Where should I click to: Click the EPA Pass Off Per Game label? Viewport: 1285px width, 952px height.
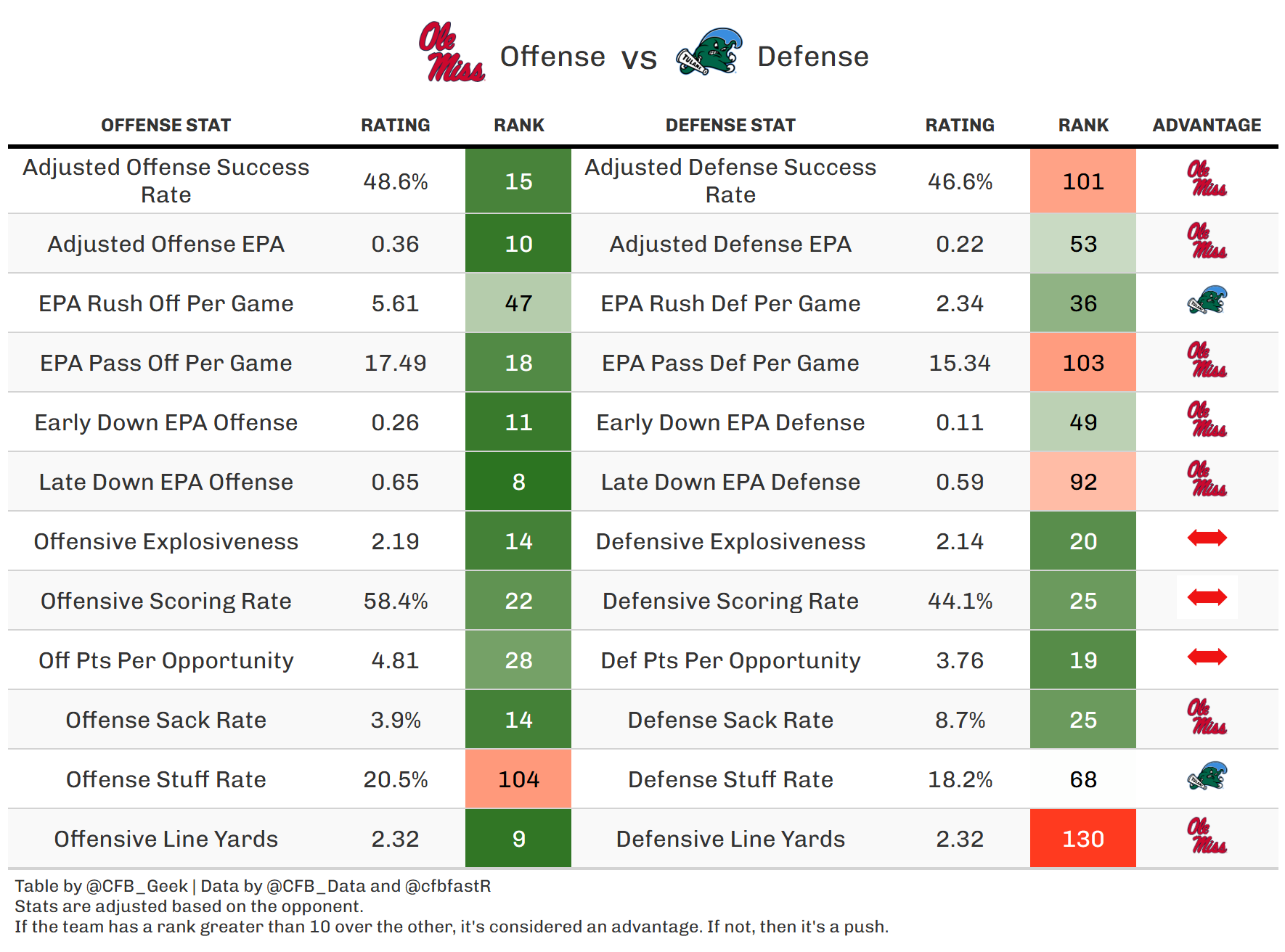pos(166,364)
